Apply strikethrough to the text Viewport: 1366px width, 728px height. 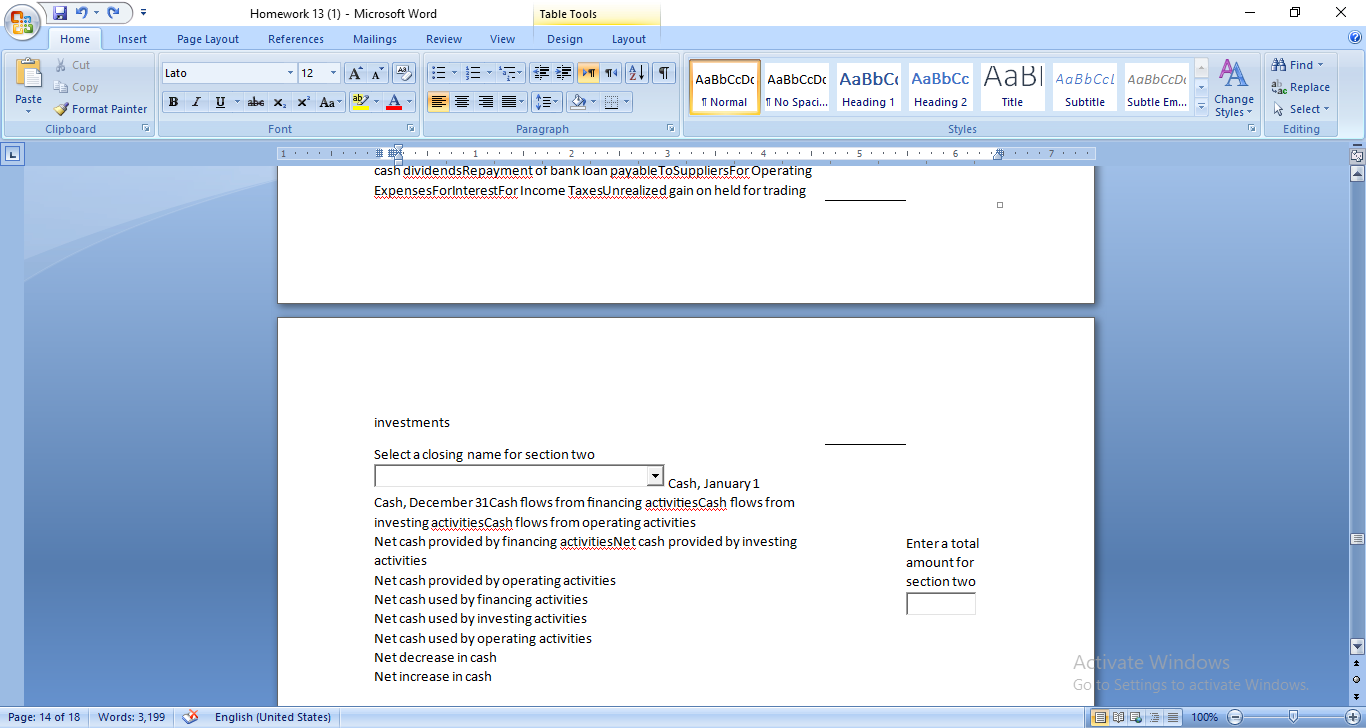[x=255, y=101]
